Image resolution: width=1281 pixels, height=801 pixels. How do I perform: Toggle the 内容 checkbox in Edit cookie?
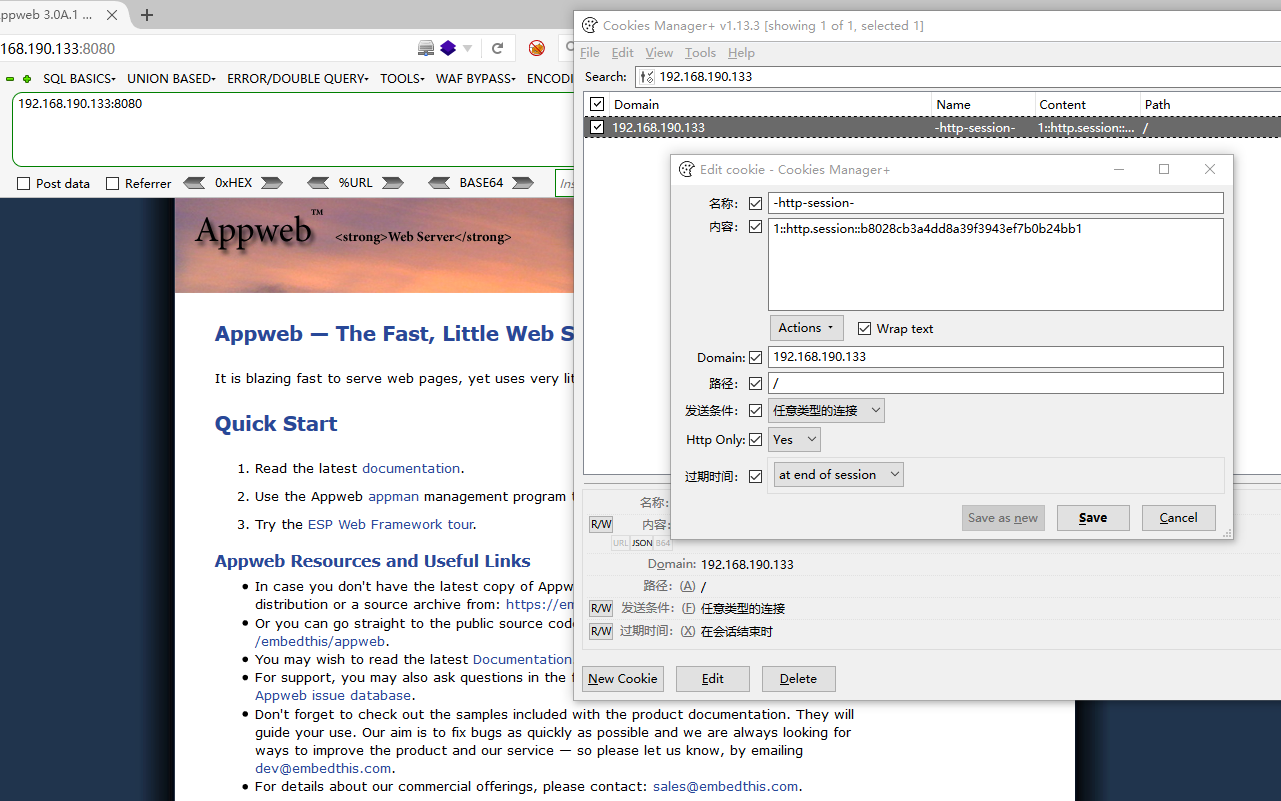pyautogui.click(x=755, y=228)
